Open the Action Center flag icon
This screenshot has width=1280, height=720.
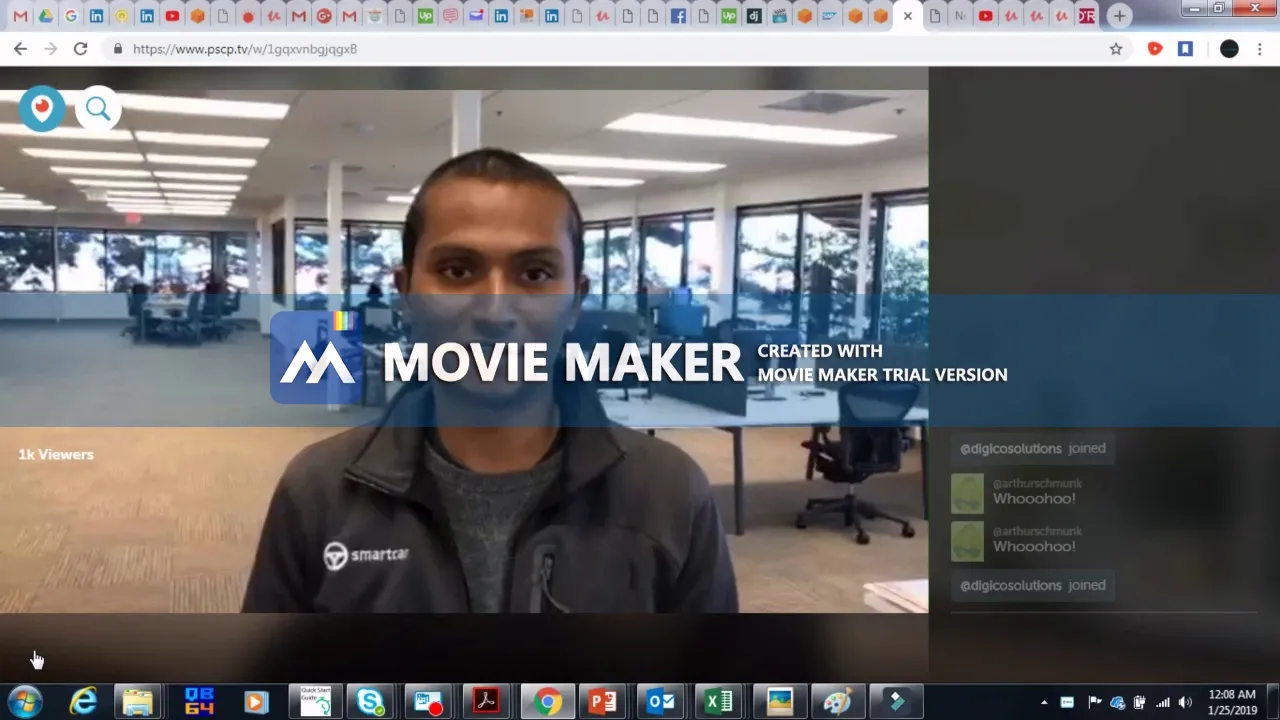(1094, 702)
